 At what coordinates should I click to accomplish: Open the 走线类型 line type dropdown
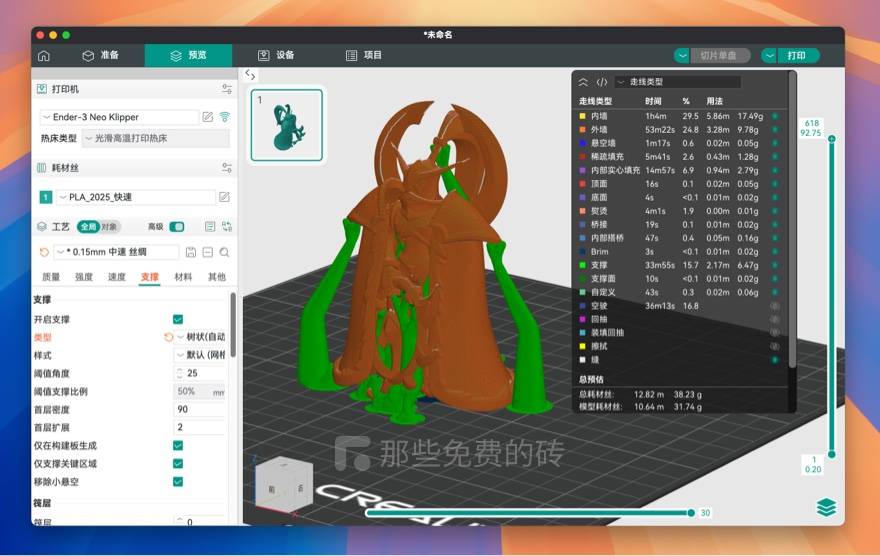tap(677, 82)
